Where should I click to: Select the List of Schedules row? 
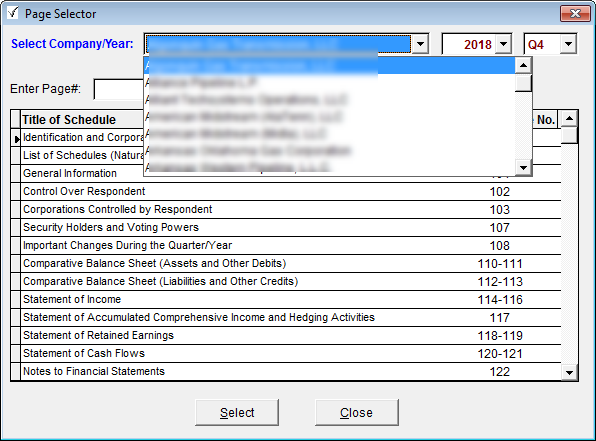click(x=83, y=155)
